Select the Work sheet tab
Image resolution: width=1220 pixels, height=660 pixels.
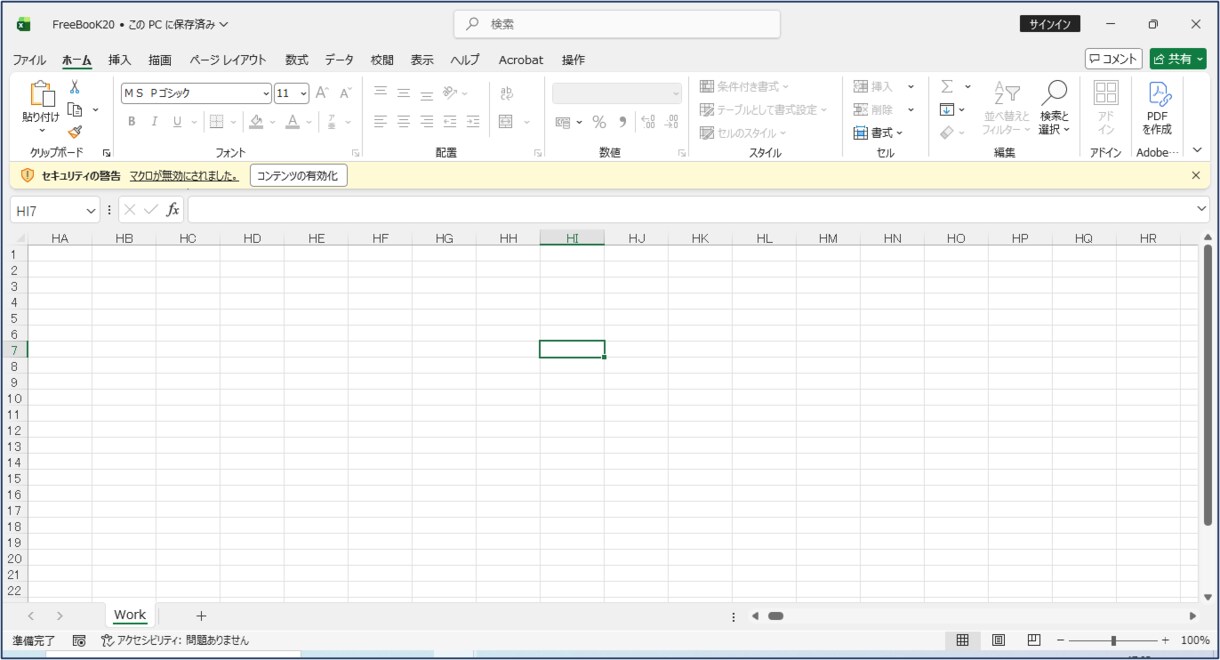click(x=130, y=615)
